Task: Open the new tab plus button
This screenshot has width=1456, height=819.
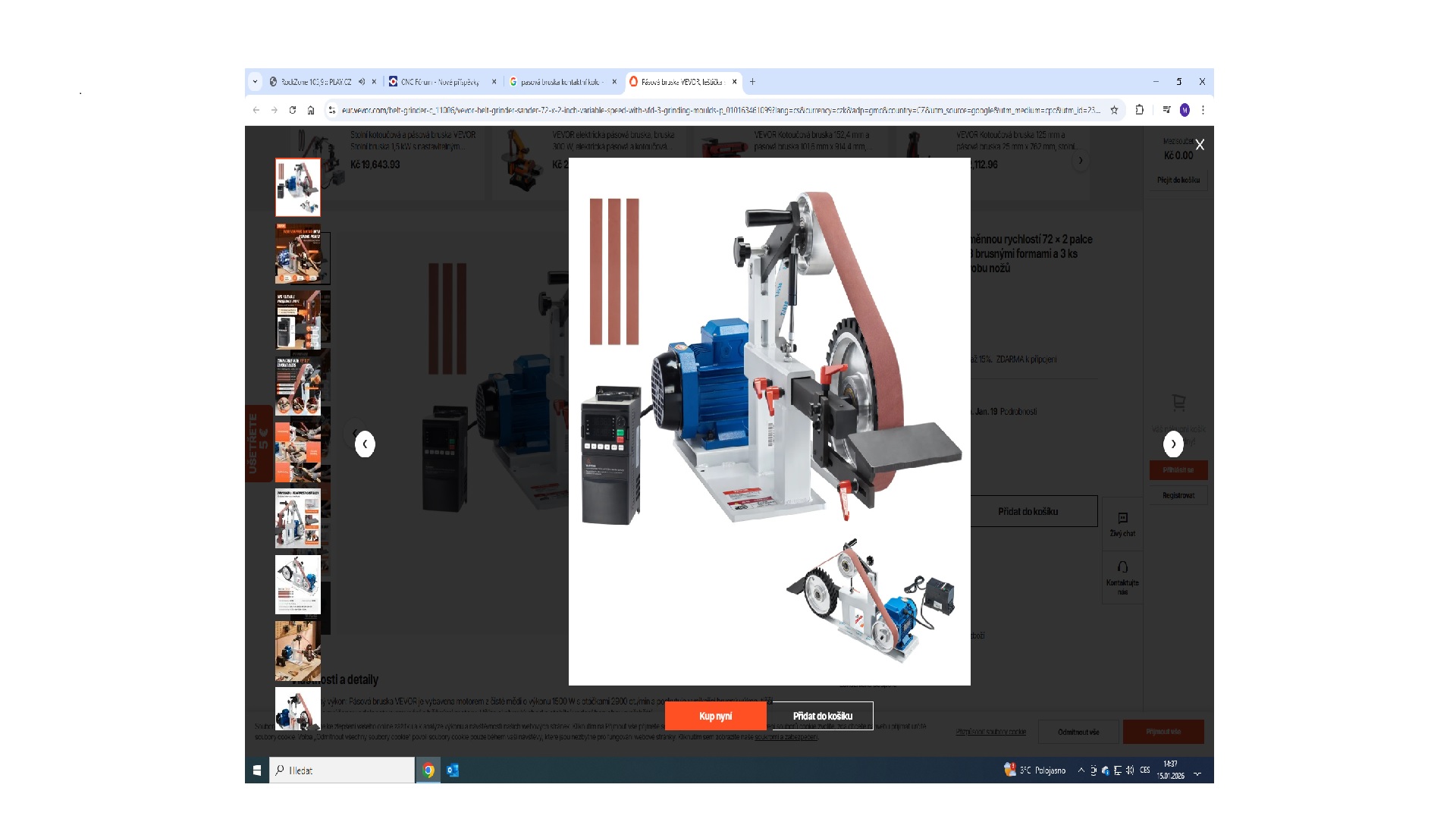Action: point(752,82)
